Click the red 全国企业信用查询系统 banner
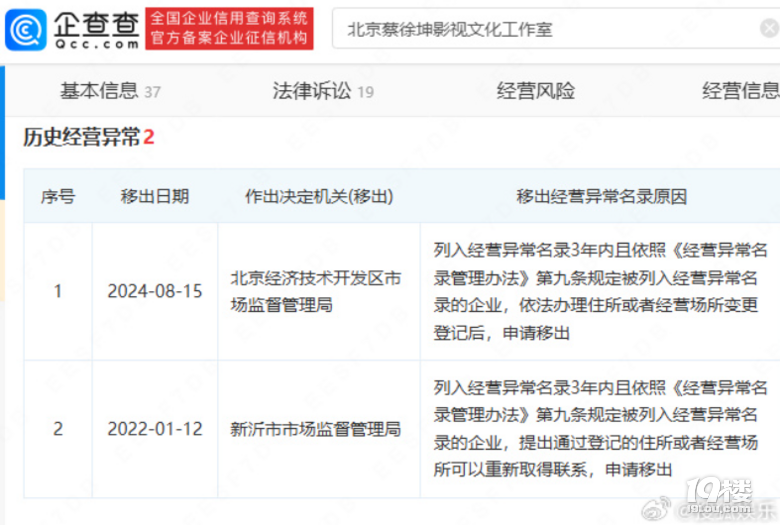This screenshot has height=525, width=780. tap(229, 28)
